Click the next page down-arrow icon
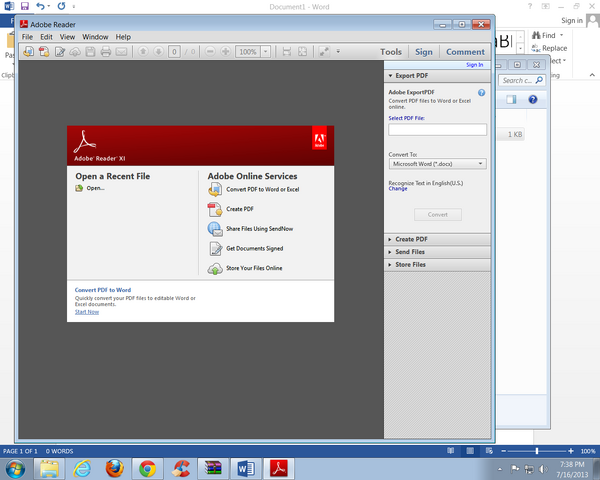The height and width of the screenshot is (480, 600). coord(158,51)
